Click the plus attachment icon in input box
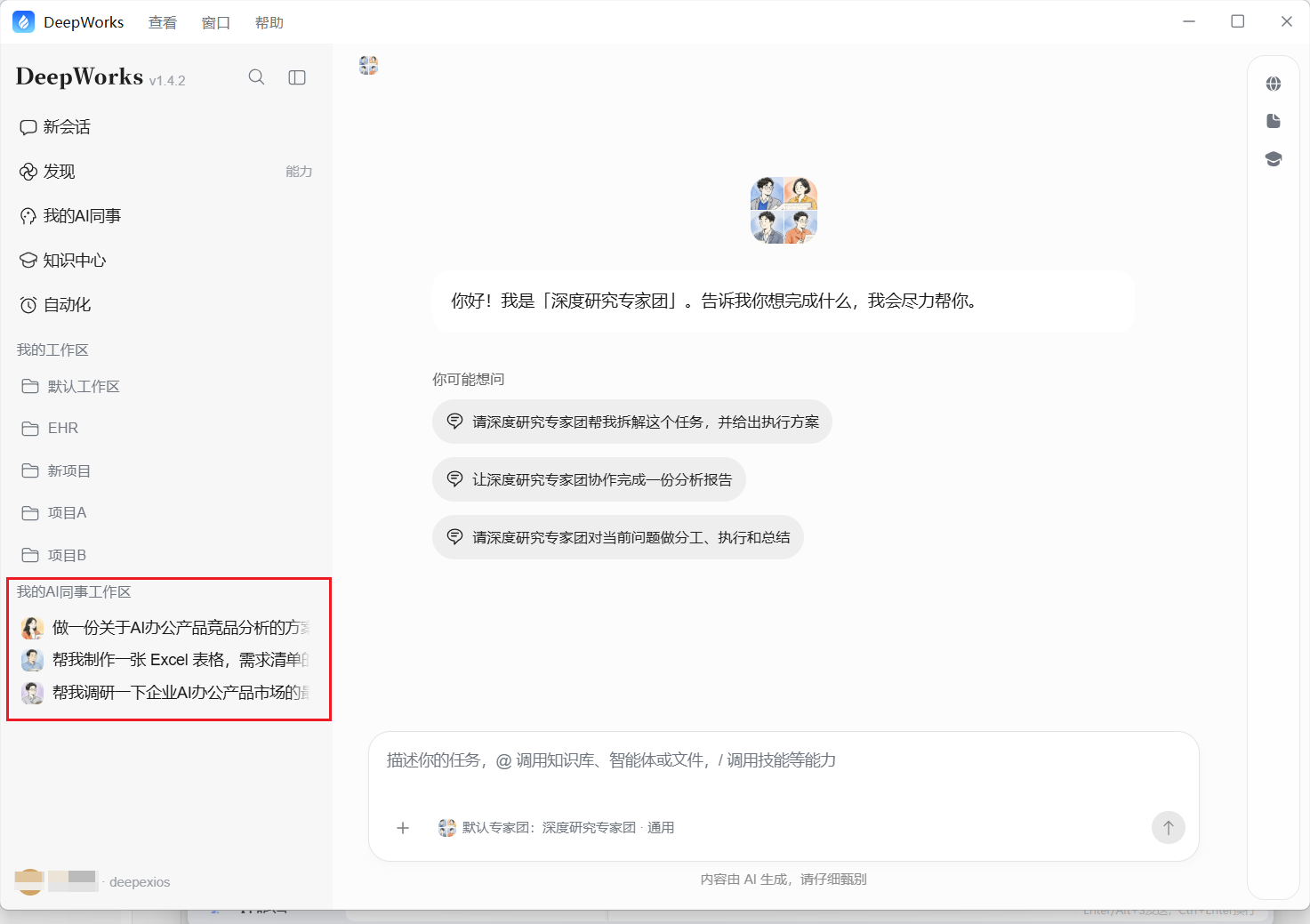 (403, 828)
